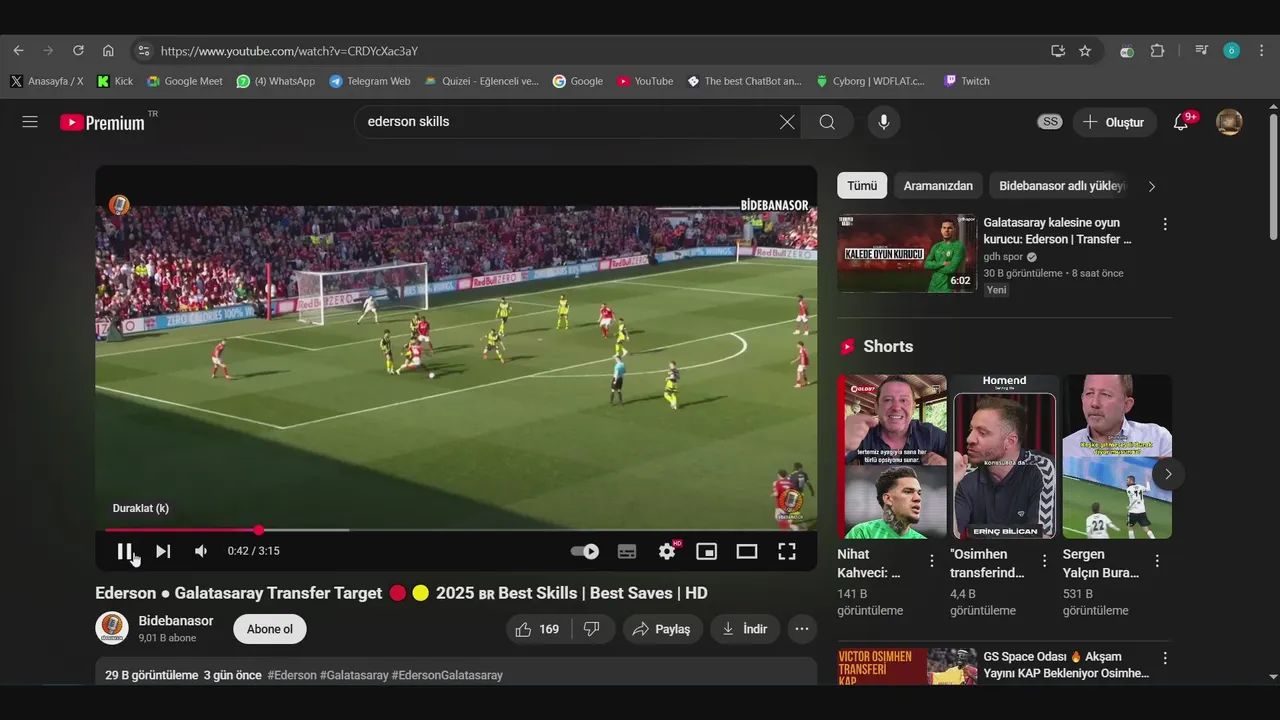Open the GS Space Odası video title
Screen dimensions: 1280x720
click(x=1066, y=665)
